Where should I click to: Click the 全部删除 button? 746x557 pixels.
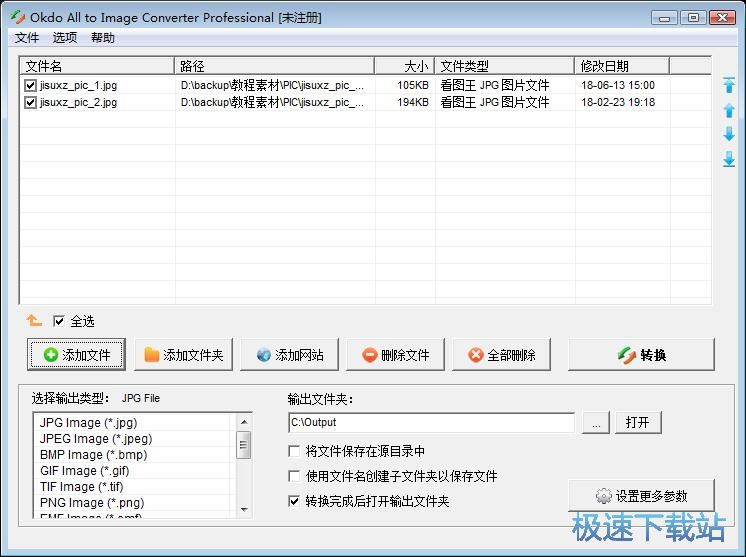(501, 354)
